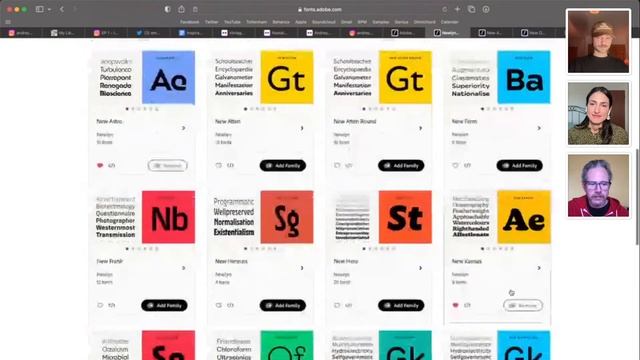Add Family on the Sg font card
This screenshot has width=640, height=360.
[282, 305]
